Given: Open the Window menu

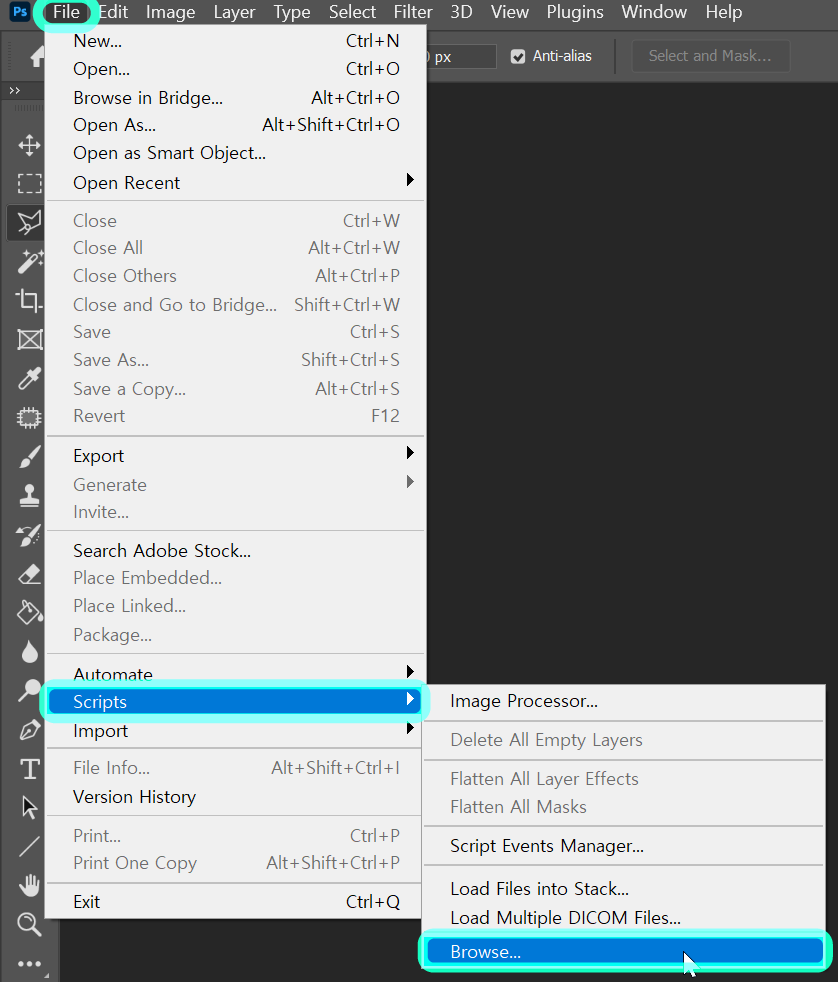Looking at the screenshot, I should click(654, 12).
